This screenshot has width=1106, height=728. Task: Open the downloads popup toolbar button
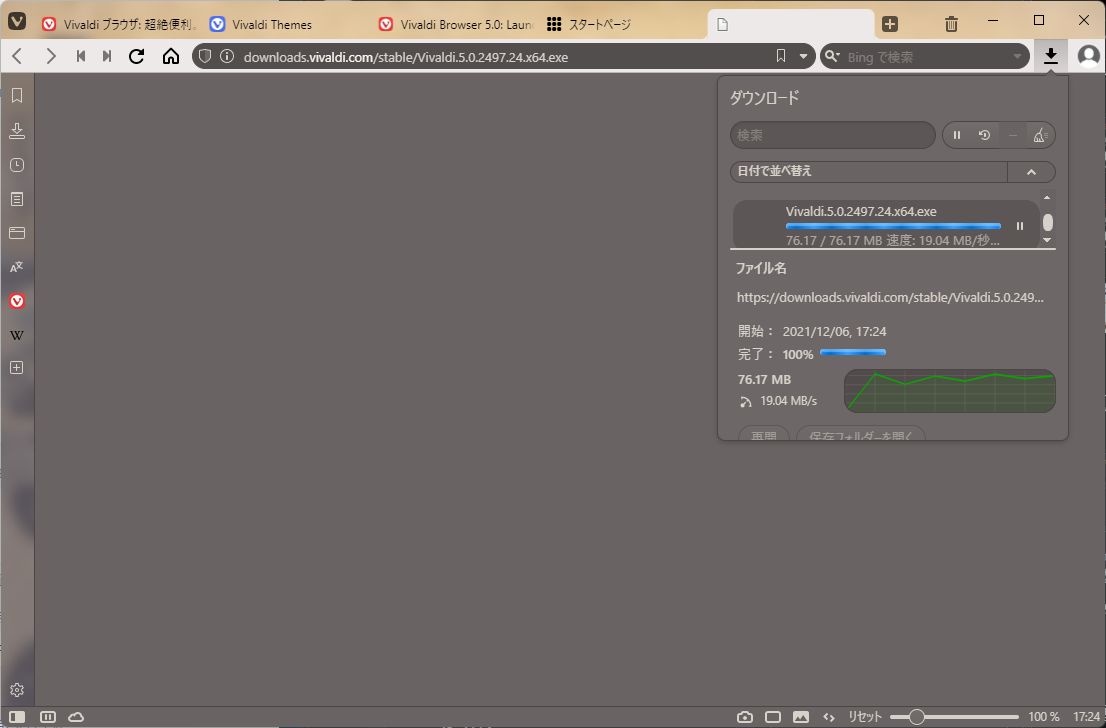coord(1051,56)
